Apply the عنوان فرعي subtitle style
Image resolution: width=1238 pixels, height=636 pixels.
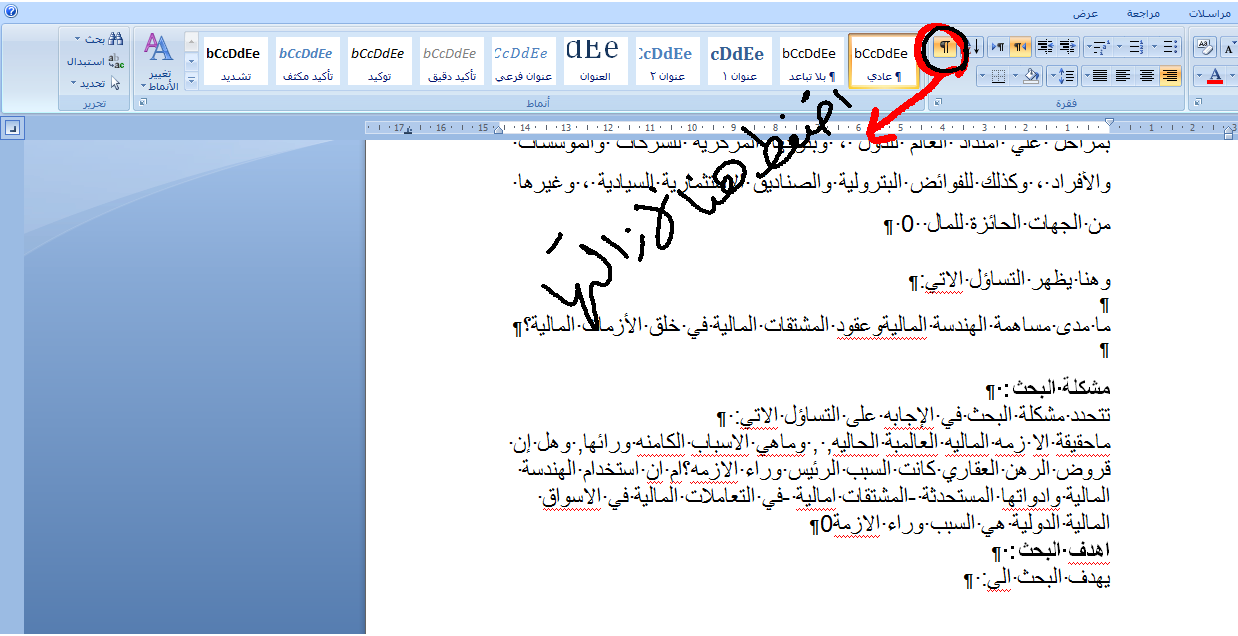click(522, 61)
